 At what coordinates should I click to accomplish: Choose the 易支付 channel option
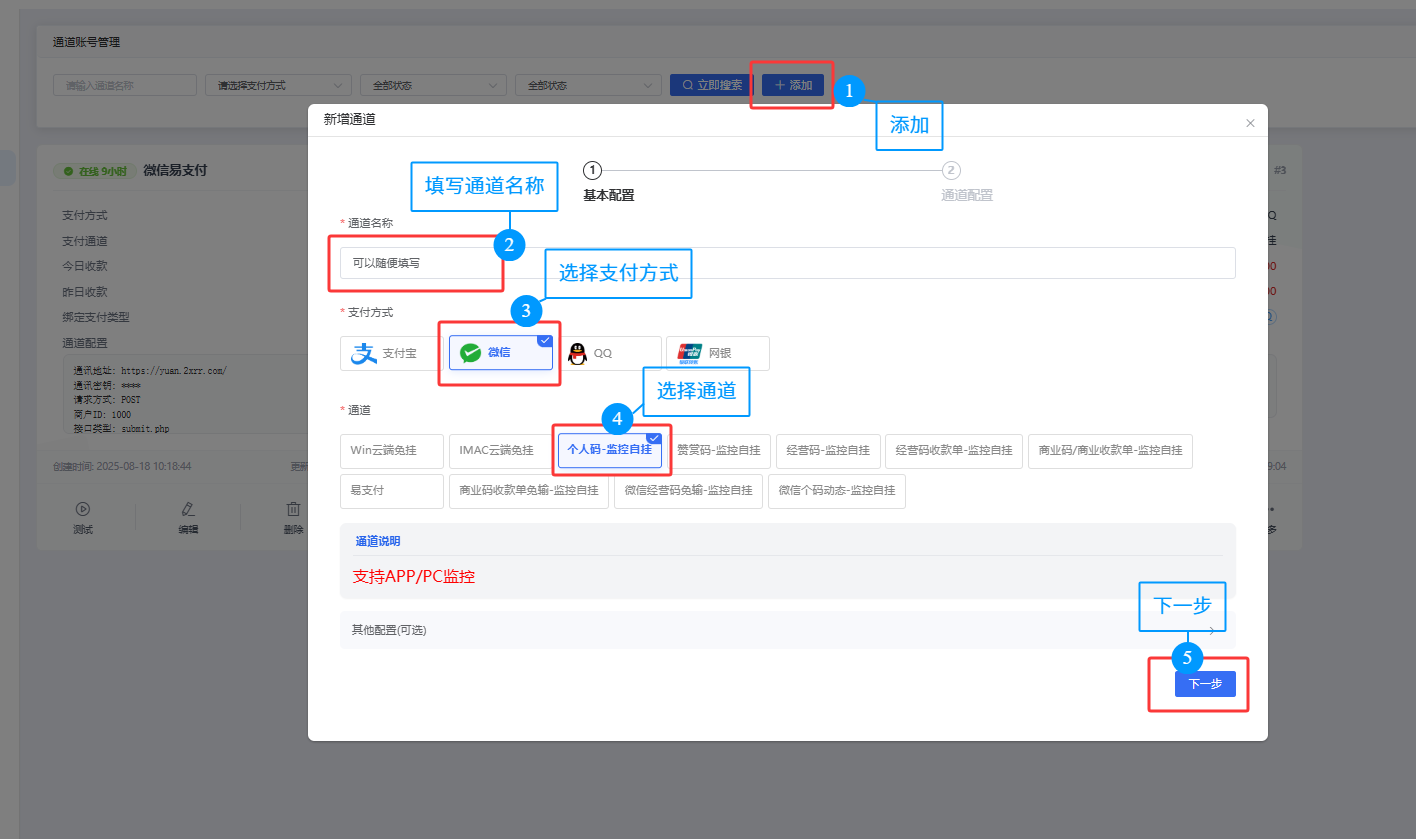[x=391, y=491]
